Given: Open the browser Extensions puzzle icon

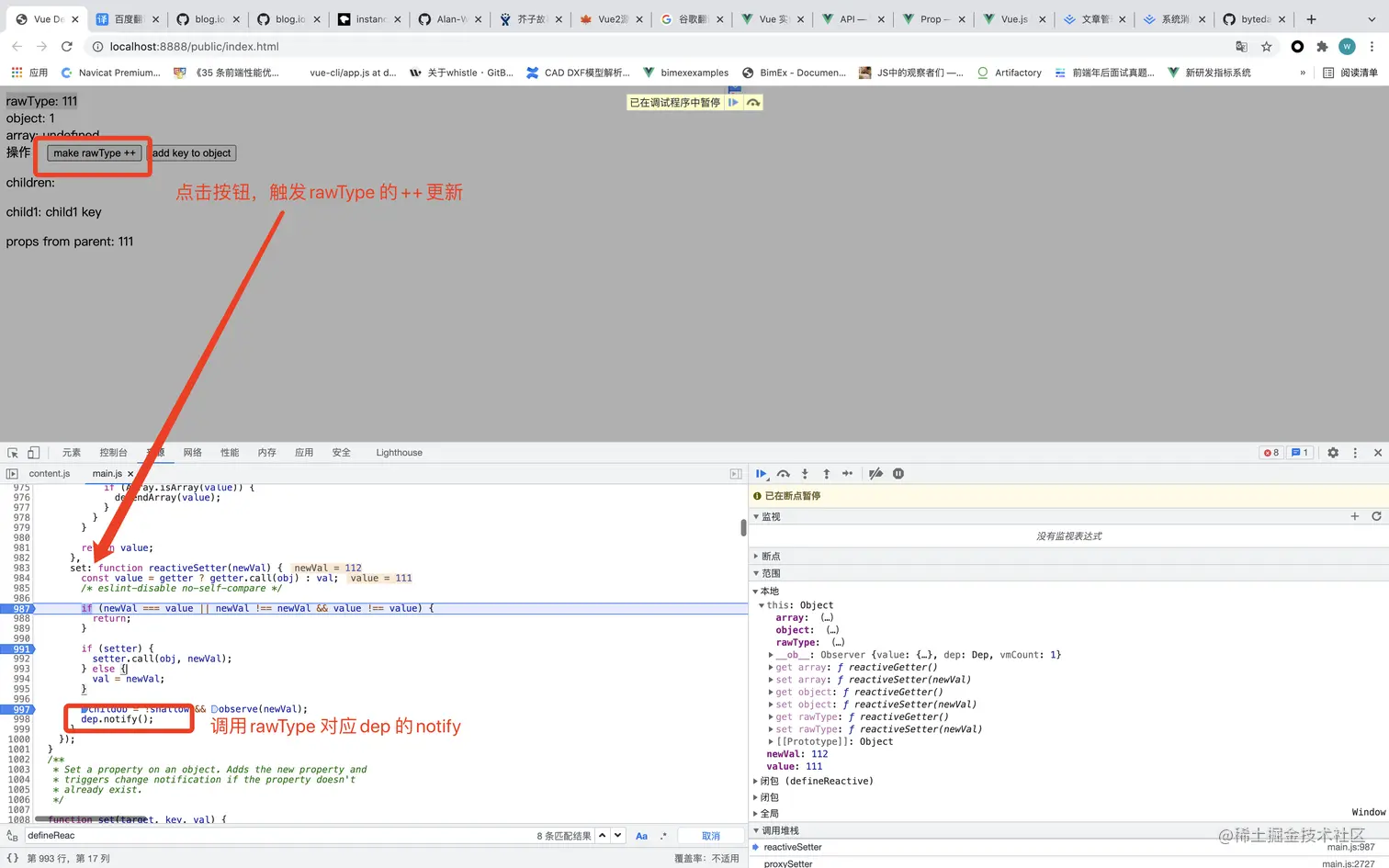Looking at the screenshot, I should pyautogui.click(x=1322, y=46).
